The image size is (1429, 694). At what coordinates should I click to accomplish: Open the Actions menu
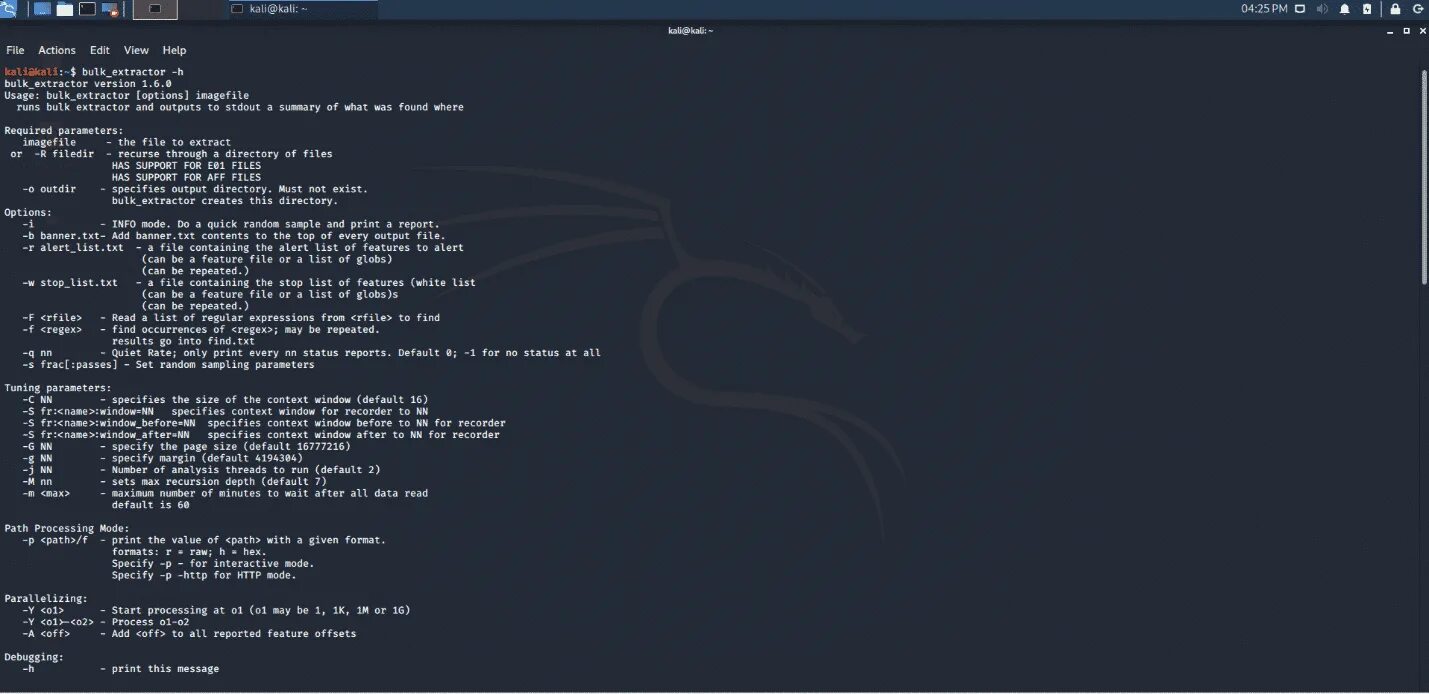pos(57,50)
